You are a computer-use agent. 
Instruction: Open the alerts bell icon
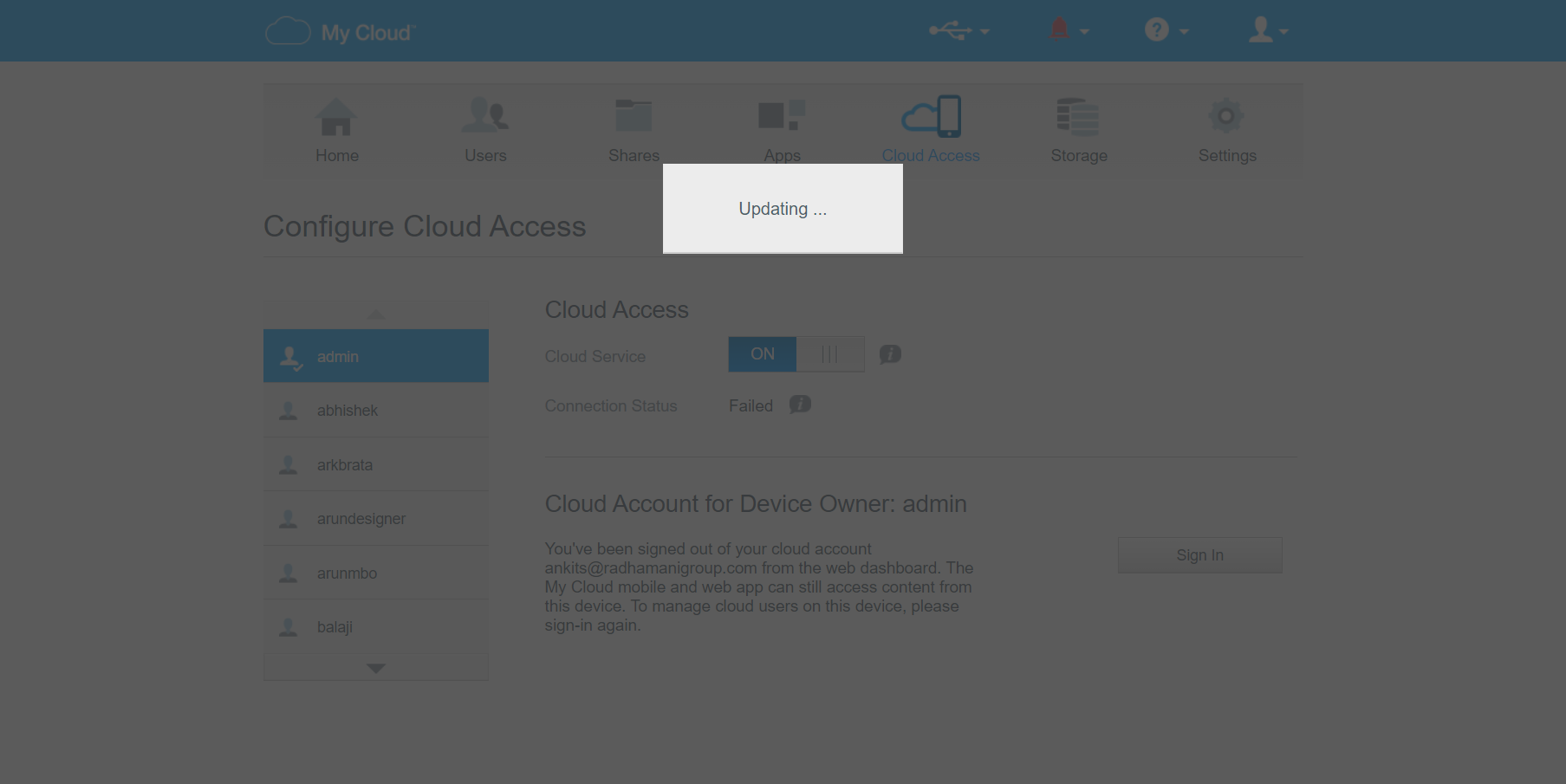pos(1059,29)
